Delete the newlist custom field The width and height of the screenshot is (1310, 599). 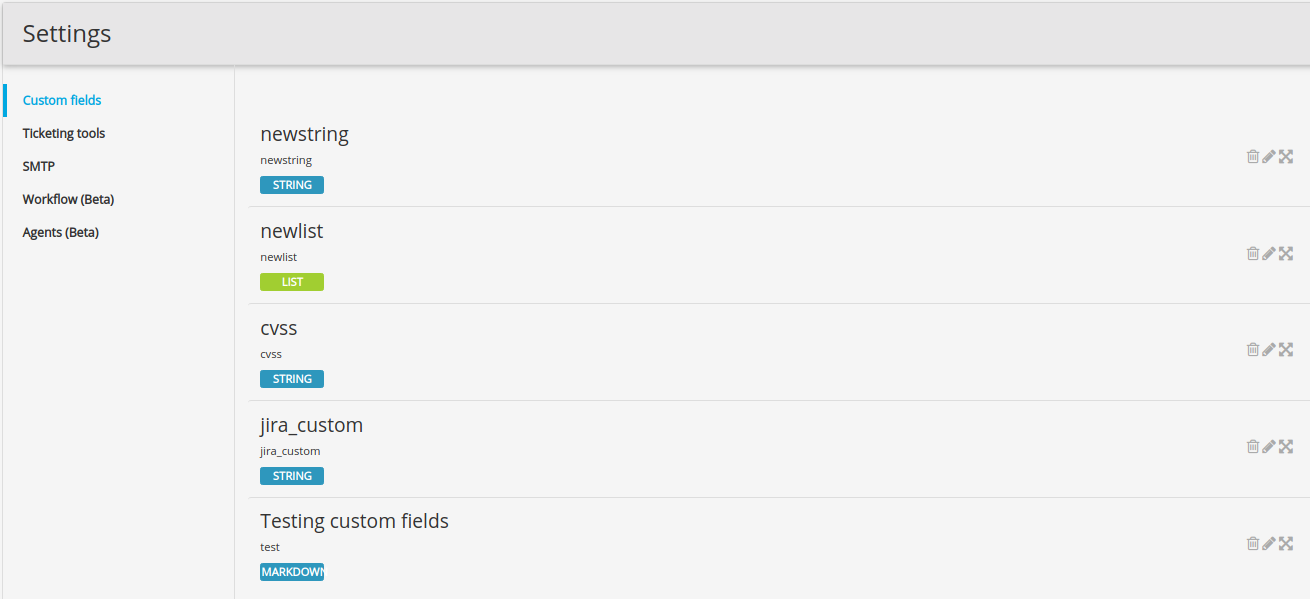pyautogui.click(x=1252, y=253)
